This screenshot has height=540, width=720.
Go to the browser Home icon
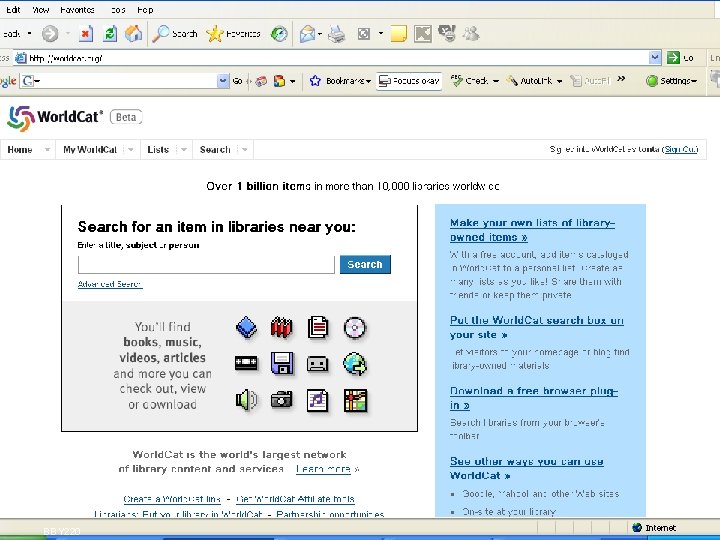[x=133, y=34]
